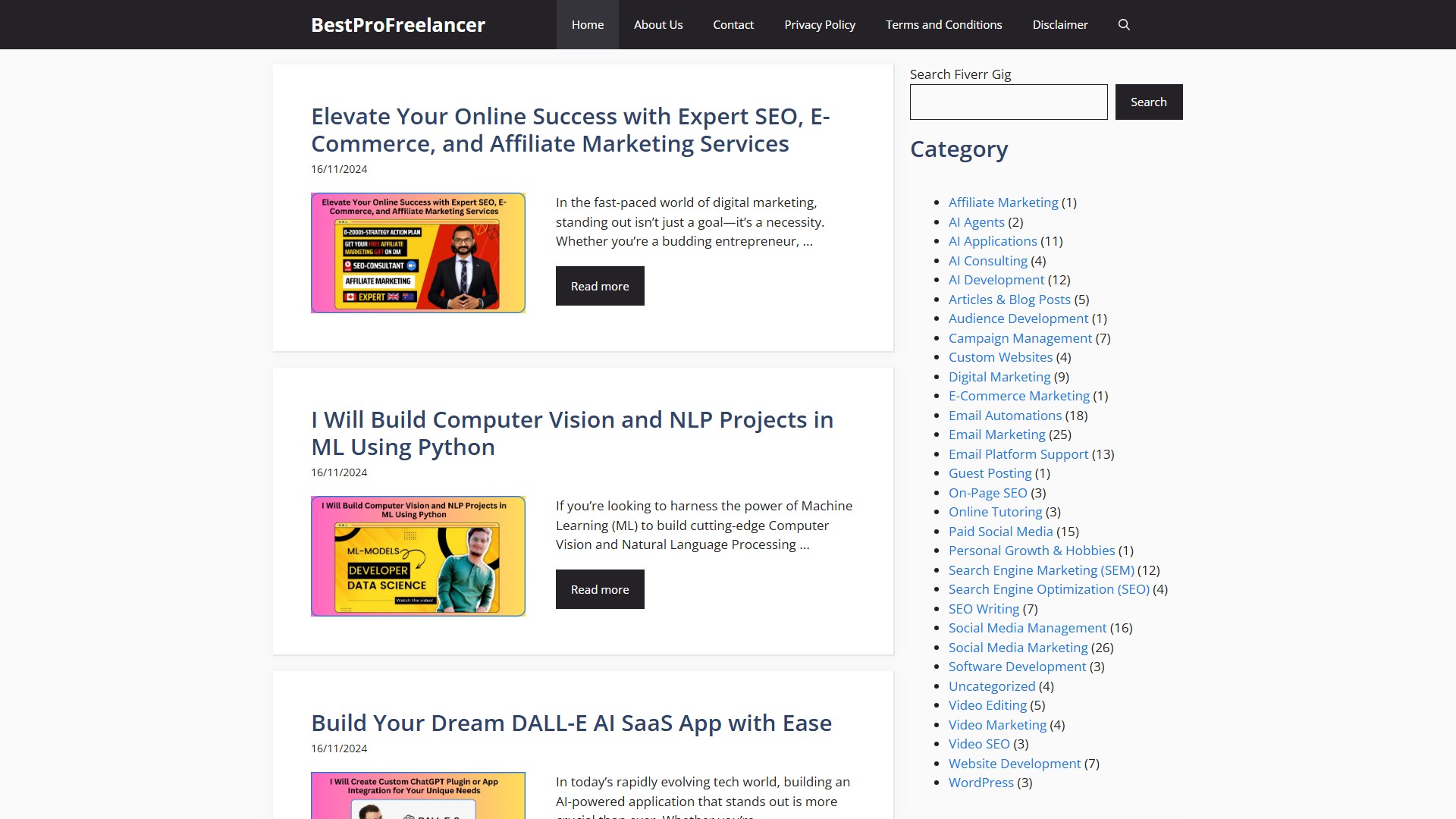This screenshot has height=819, width=1456.
Task: Select Search Engine Marketing (SEM) category
Action: click(x=1041, y=570)
